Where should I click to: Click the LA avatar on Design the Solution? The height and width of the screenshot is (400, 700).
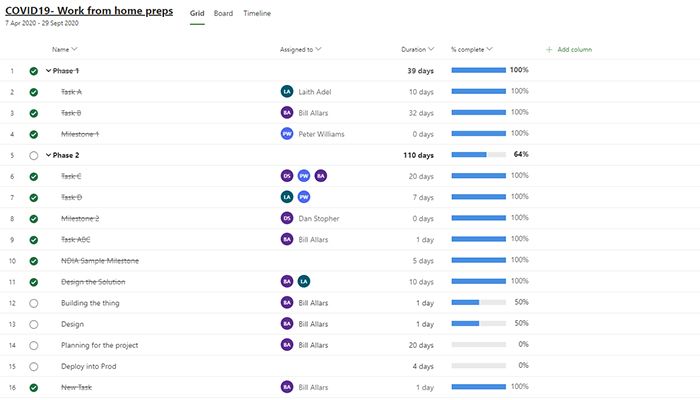304,281
